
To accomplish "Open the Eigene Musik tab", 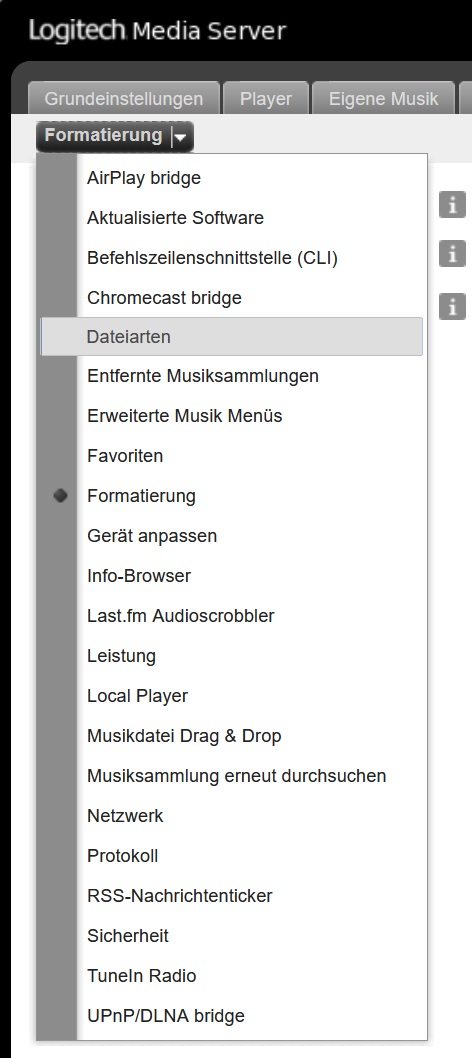I will pos(383,99).
